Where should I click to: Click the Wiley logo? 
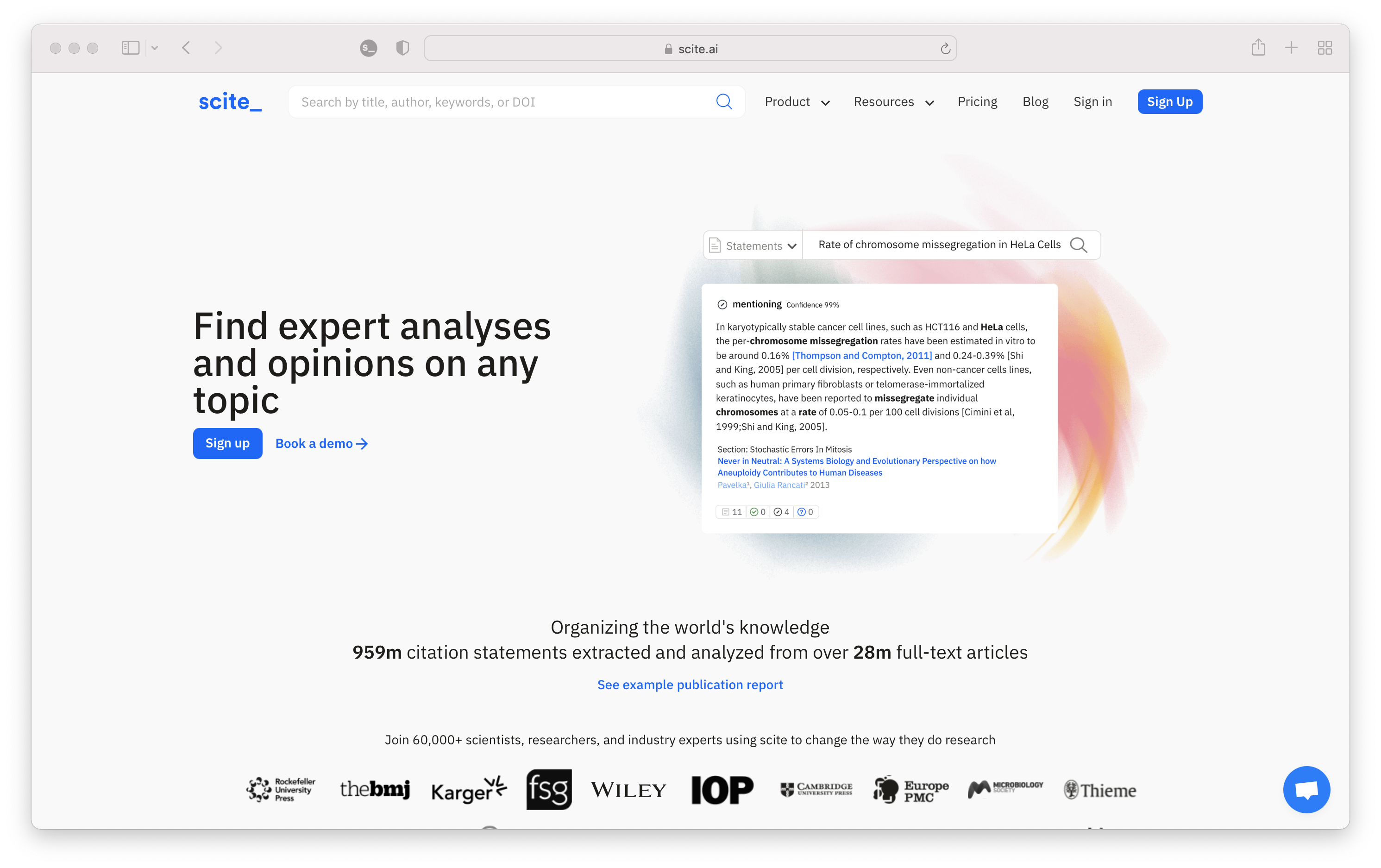pos(628,790)
